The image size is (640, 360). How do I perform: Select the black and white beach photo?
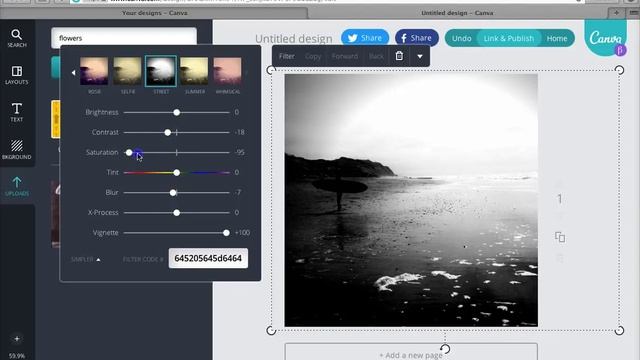[411, 200]
